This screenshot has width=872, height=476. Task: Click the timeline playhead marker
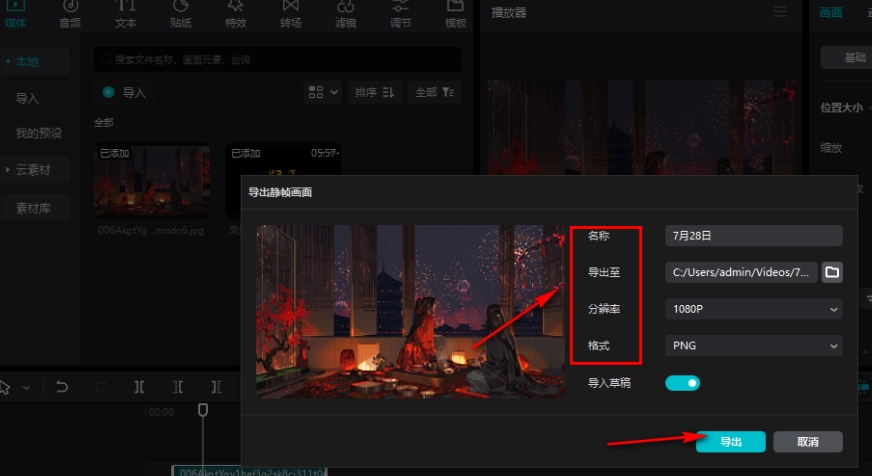coord(203,410)
